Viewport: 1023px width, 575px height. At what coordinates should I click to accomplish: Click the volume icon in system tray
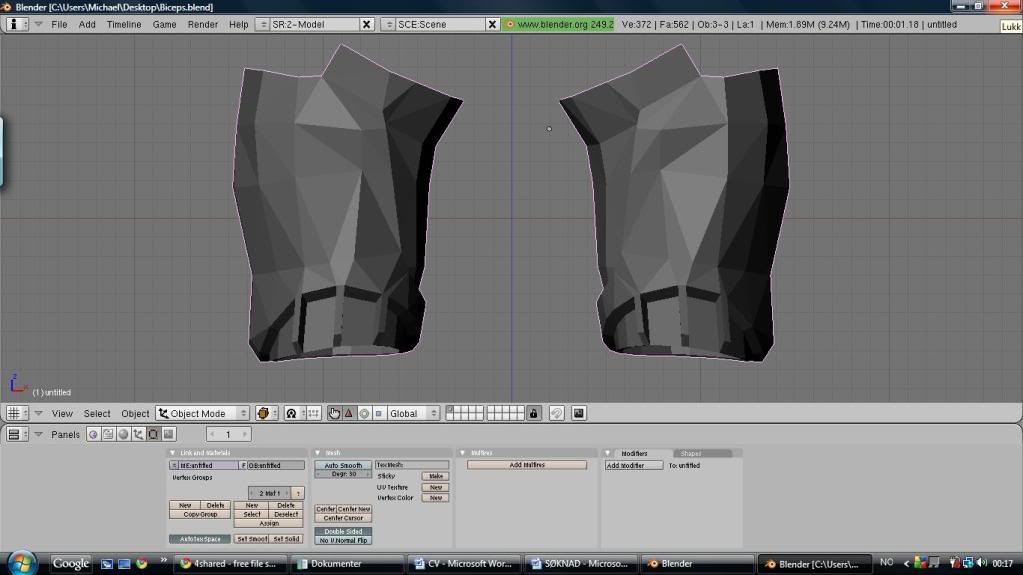tap(982, 563)
